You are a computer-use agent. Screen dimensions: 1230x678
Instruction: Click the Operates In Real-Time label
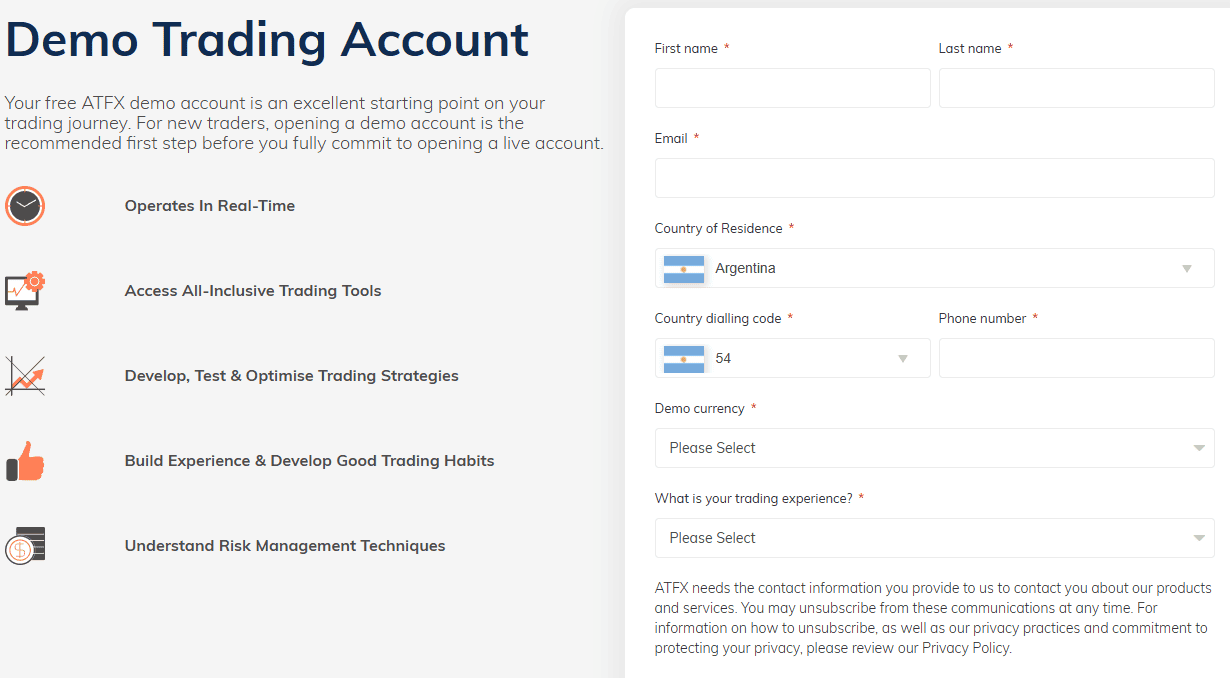point(209,205)
